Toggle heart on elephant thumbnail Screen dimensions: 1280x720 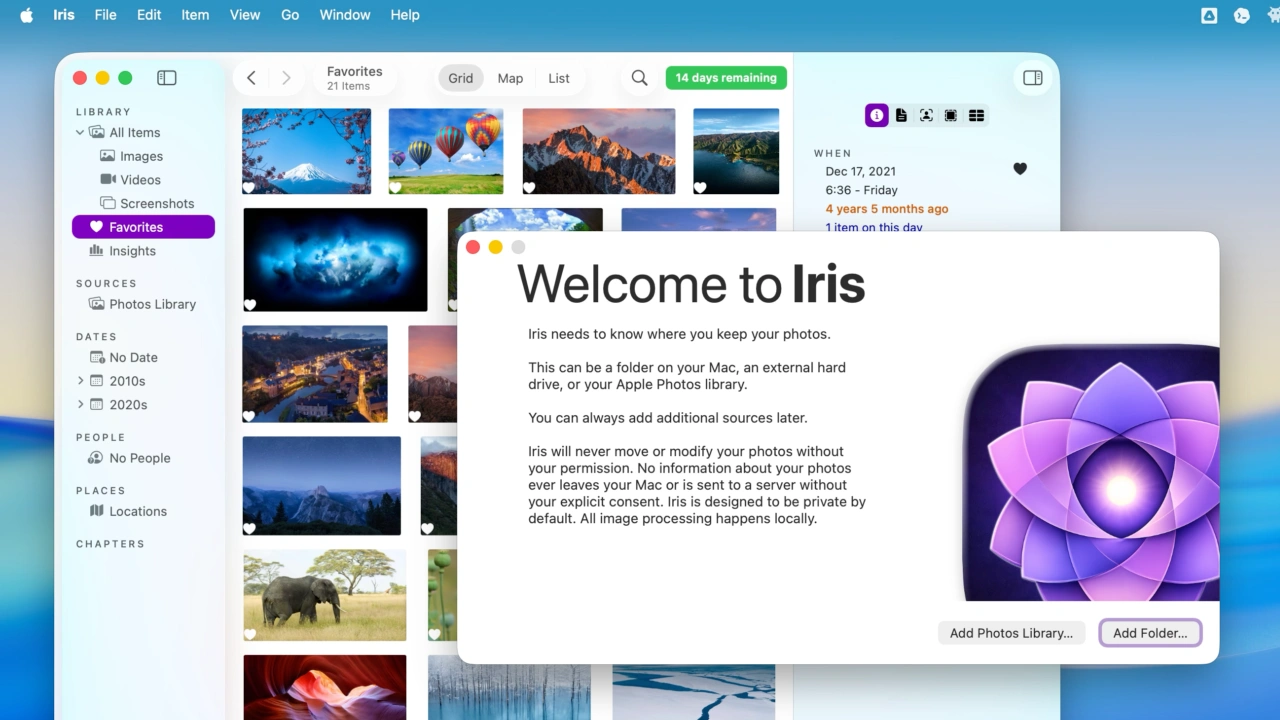[x=249, y=634]
